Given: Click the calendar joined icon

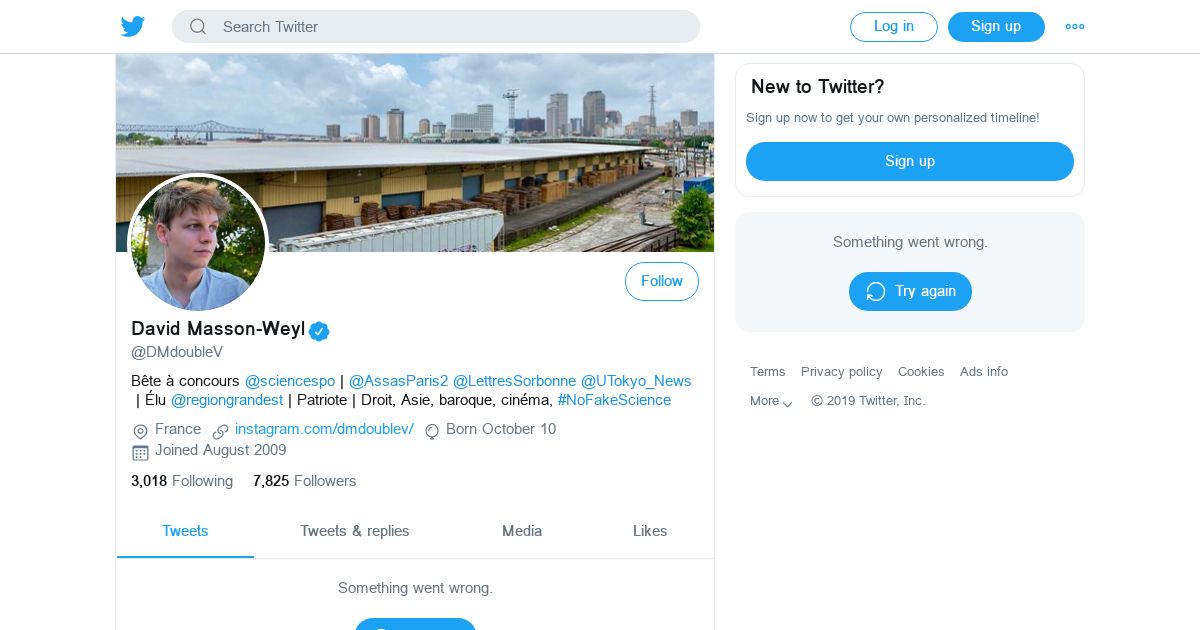Looking at the screenshot, I should pyautogui.click(x=140, y=452).
